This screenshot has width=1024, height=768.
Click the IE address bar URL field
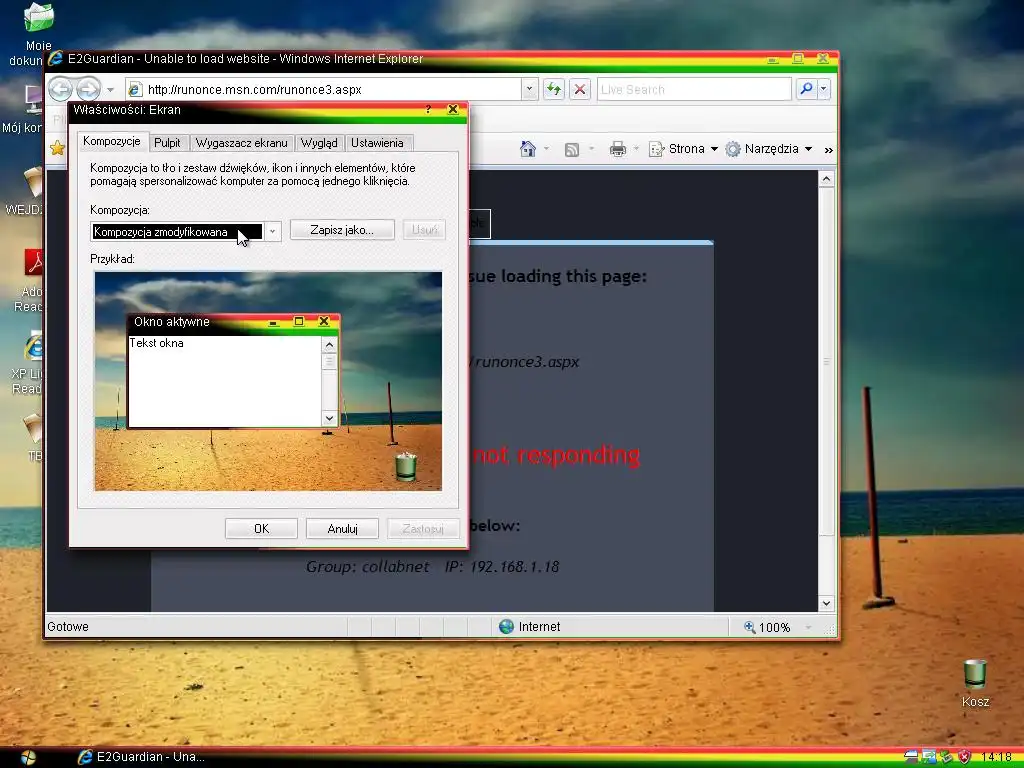(324, 89)
